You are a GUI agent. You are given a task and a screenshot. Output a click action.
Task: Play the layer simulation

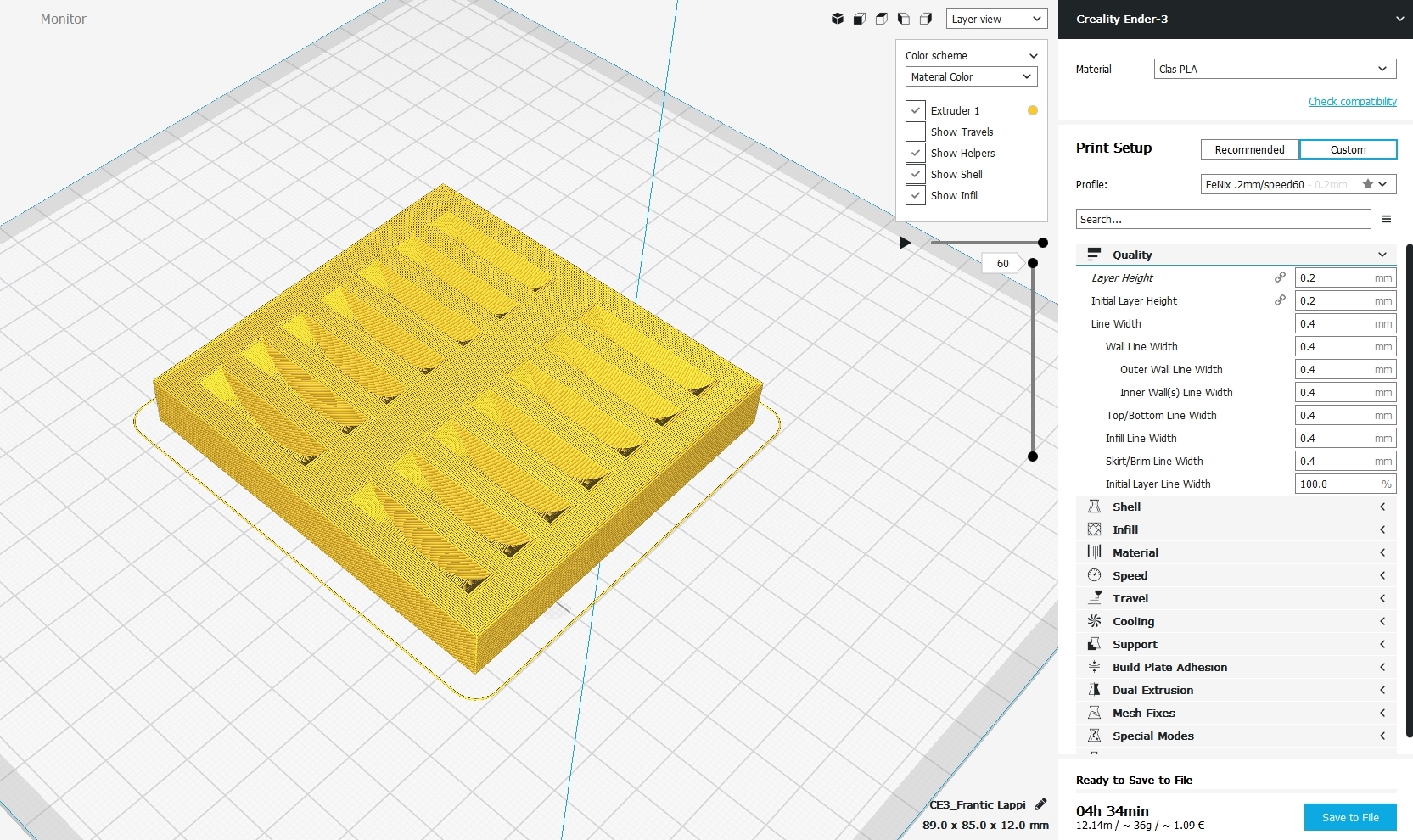tap(905, 243)
